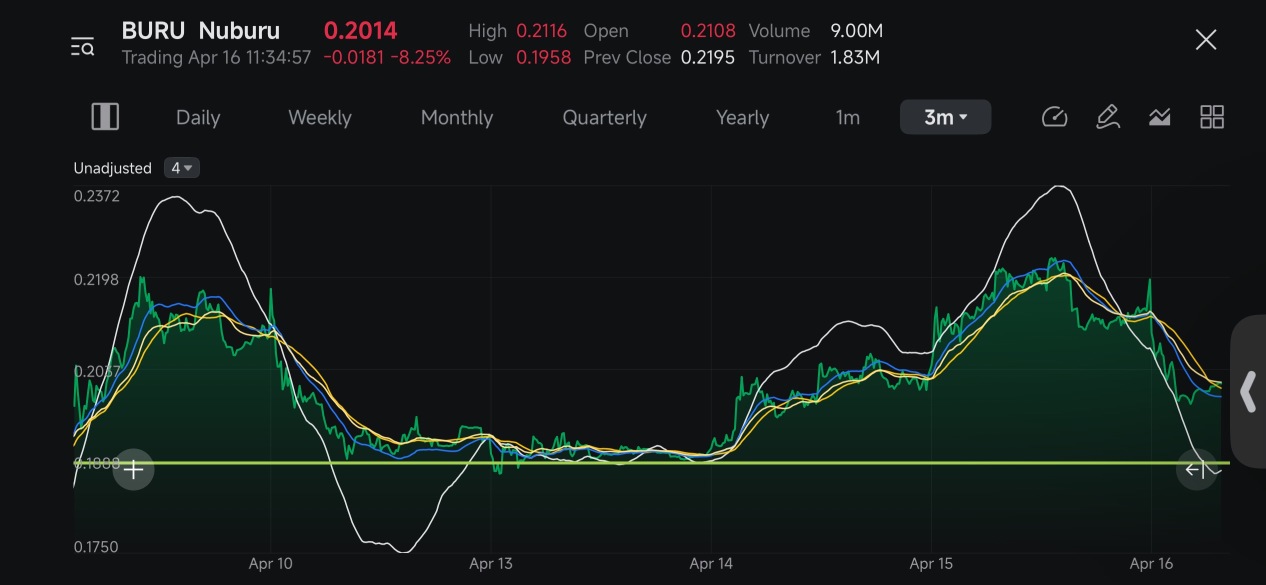1266x585 pixels.
Task: Click the plus icon on the chart
Action: coord(134,469)
